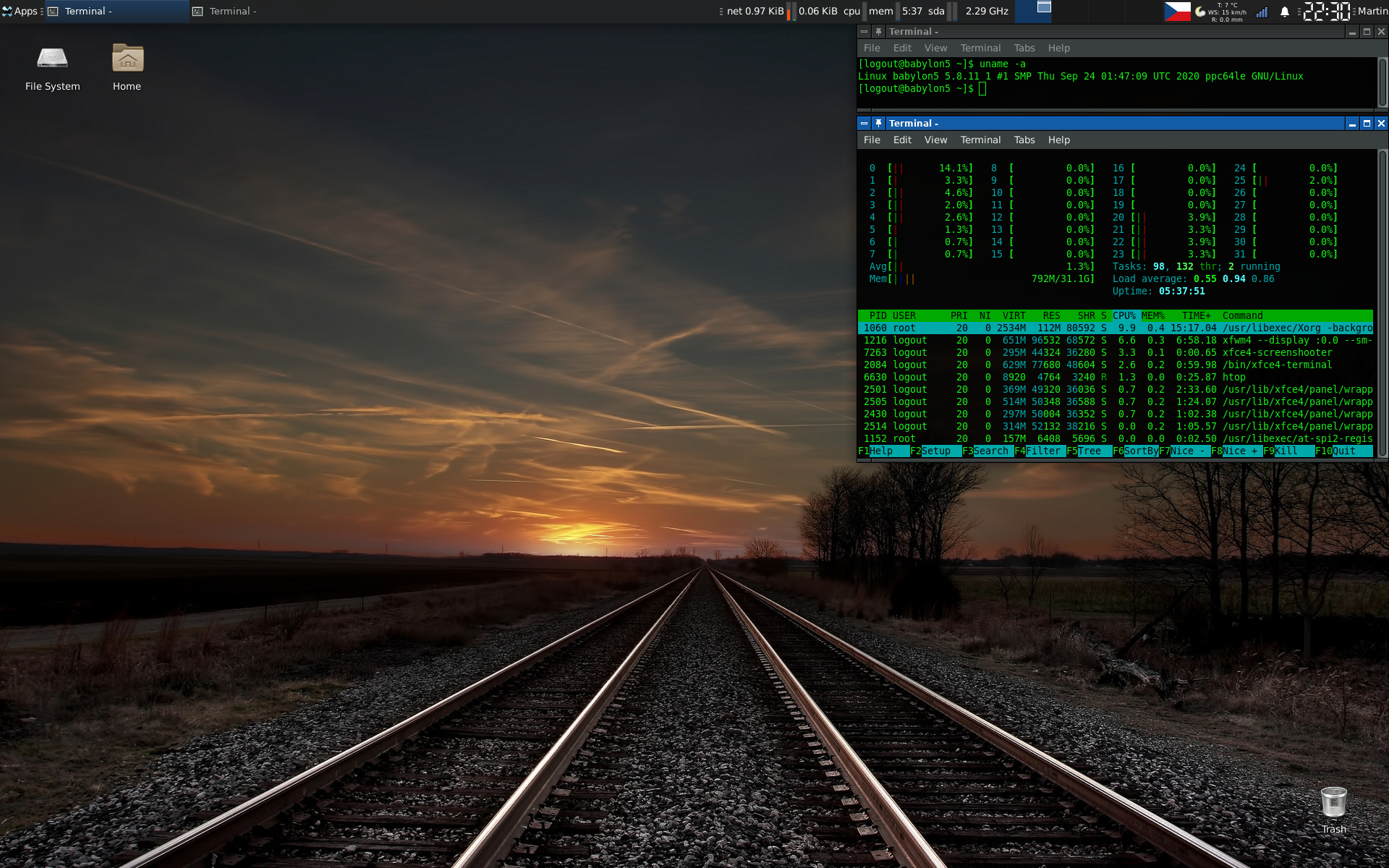
Task: Open the Trash icon on desktop
Action: pyautogui.click(x=1333, y=803)
